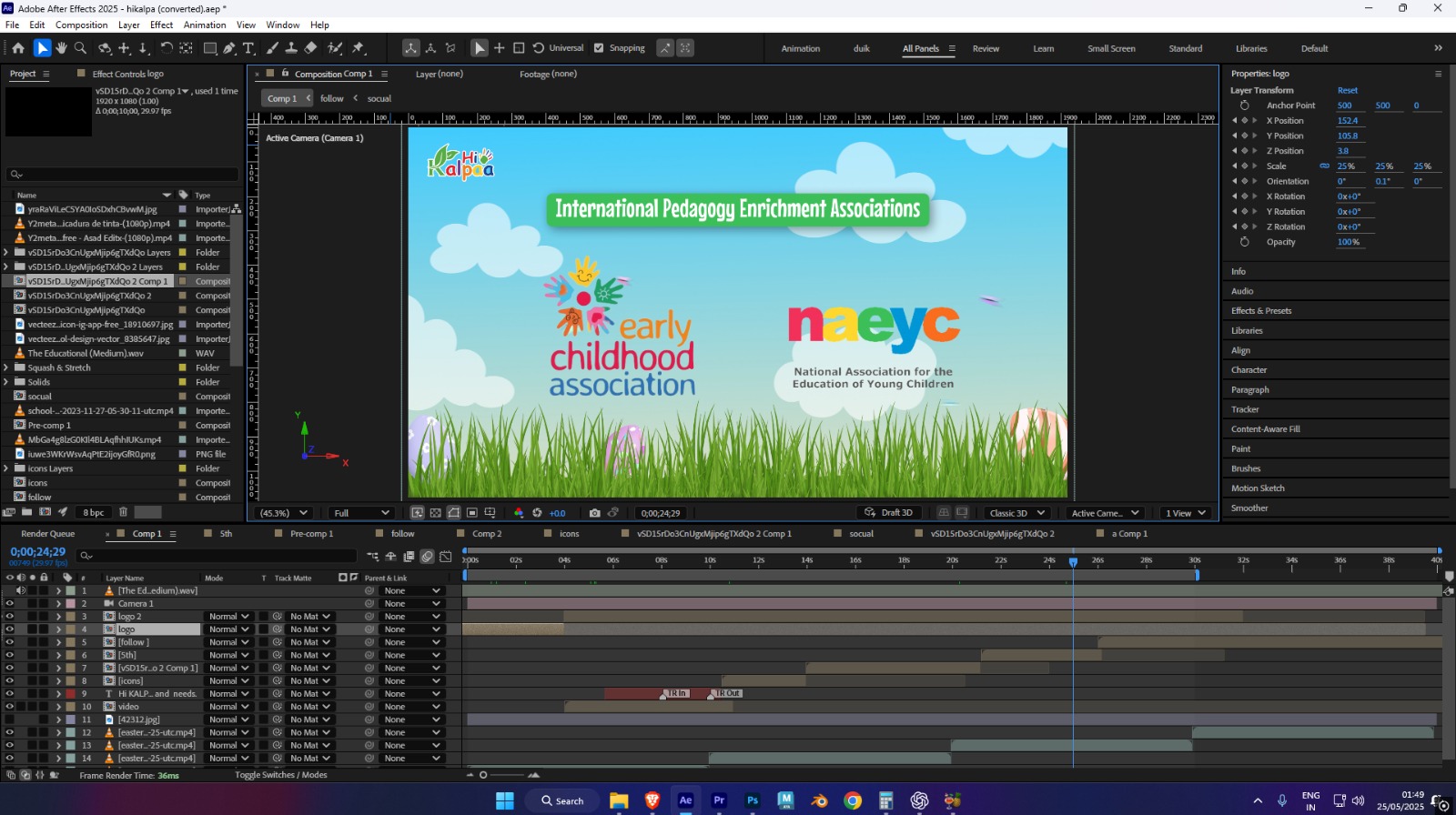Image resolution: width=1456 pixels, height=815 pixels.
Task: Open blend Mode dropdown for logo 2 layer
Action: [227, 617]
